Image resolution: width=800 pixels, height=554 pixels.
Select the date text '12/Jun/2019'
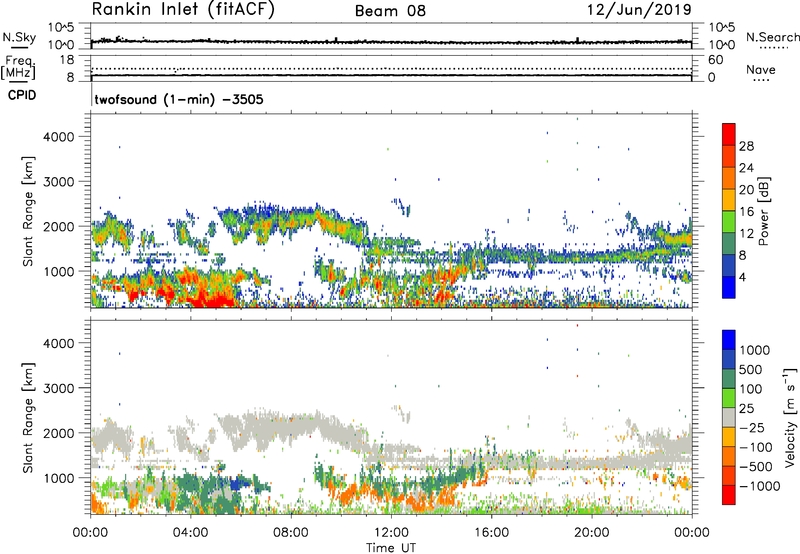coord(639,9)
